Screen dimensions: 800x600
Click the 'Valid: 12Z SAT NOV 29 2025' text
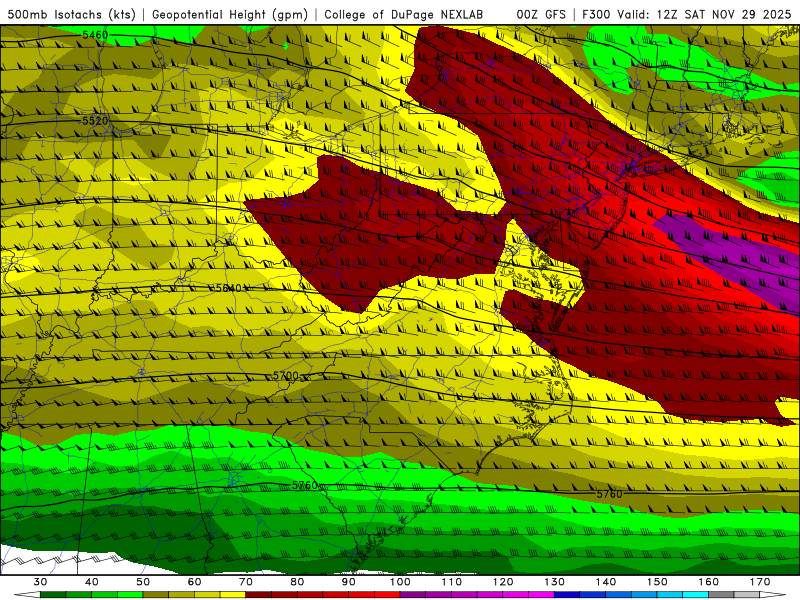coord(704,14)
